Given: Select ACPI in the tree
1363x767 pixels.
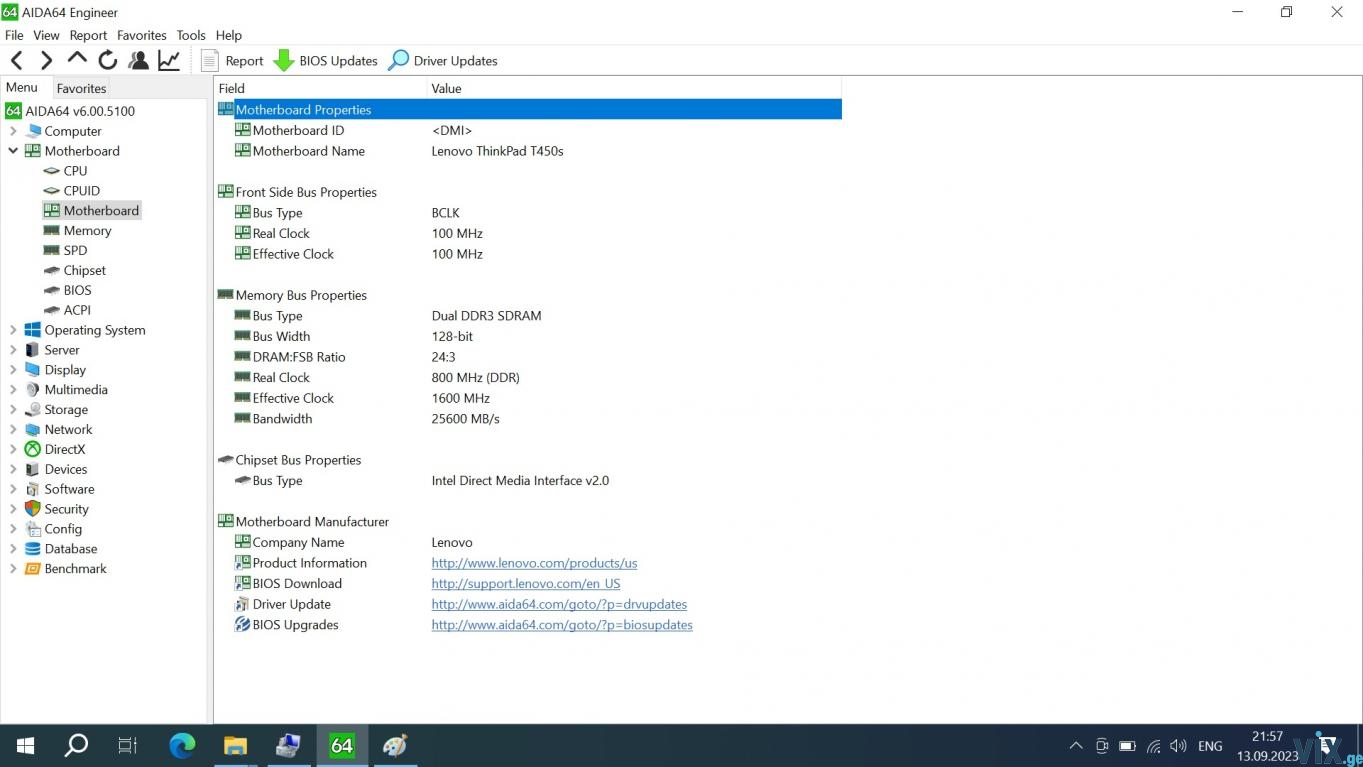Looking at the screenshot, I should click(x=78, y=310).
